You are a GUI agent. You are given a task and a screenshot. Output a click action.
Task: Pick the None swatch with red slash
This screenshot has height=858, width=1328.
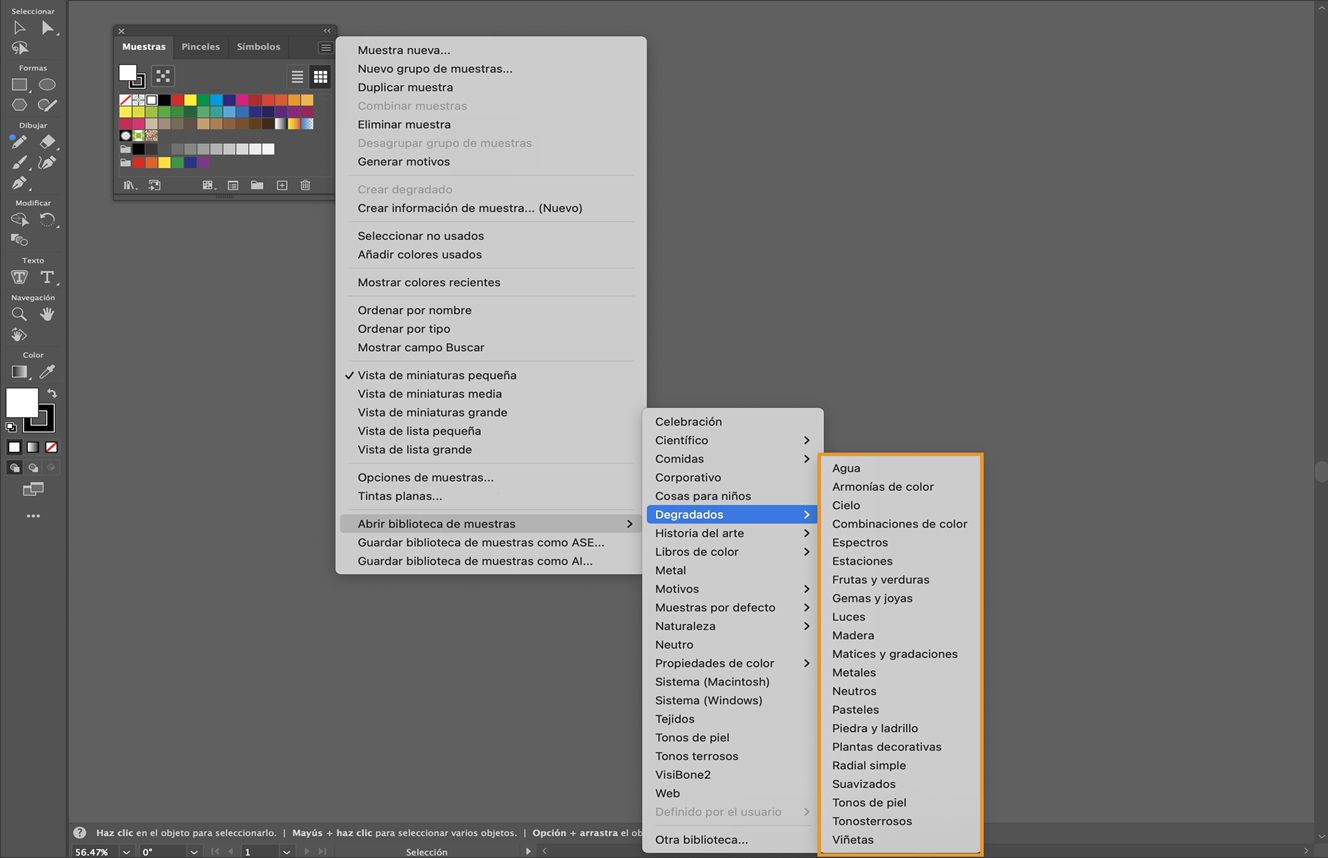(x=125, y=100)
